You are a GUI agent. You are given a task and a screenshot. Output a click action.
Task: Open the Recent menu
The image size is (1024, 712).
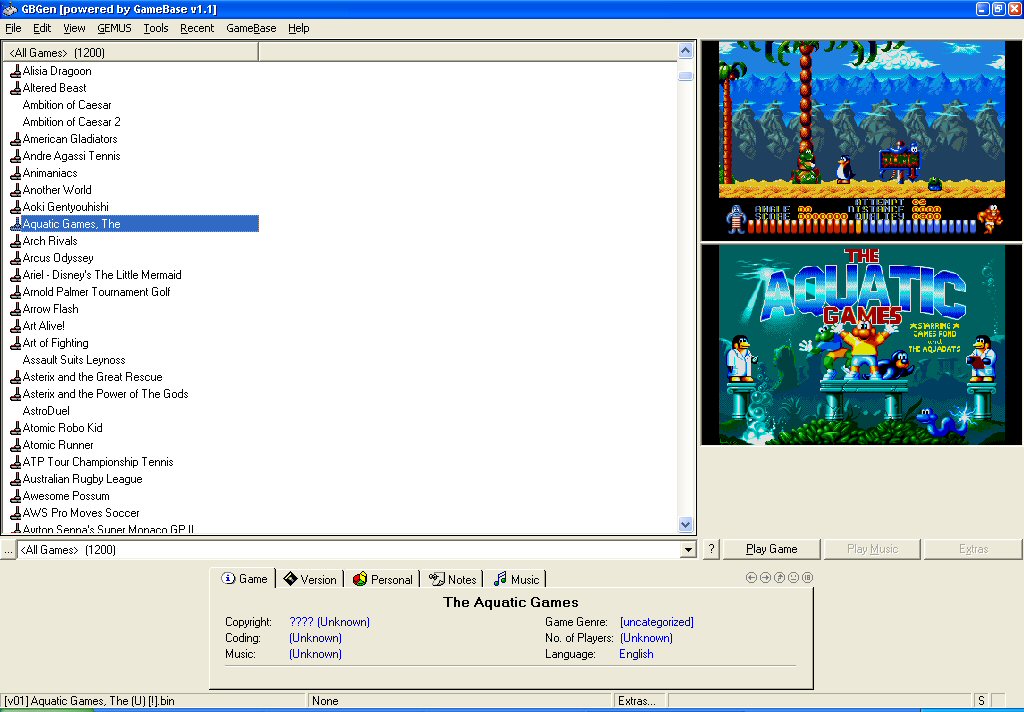coord(197,28)
